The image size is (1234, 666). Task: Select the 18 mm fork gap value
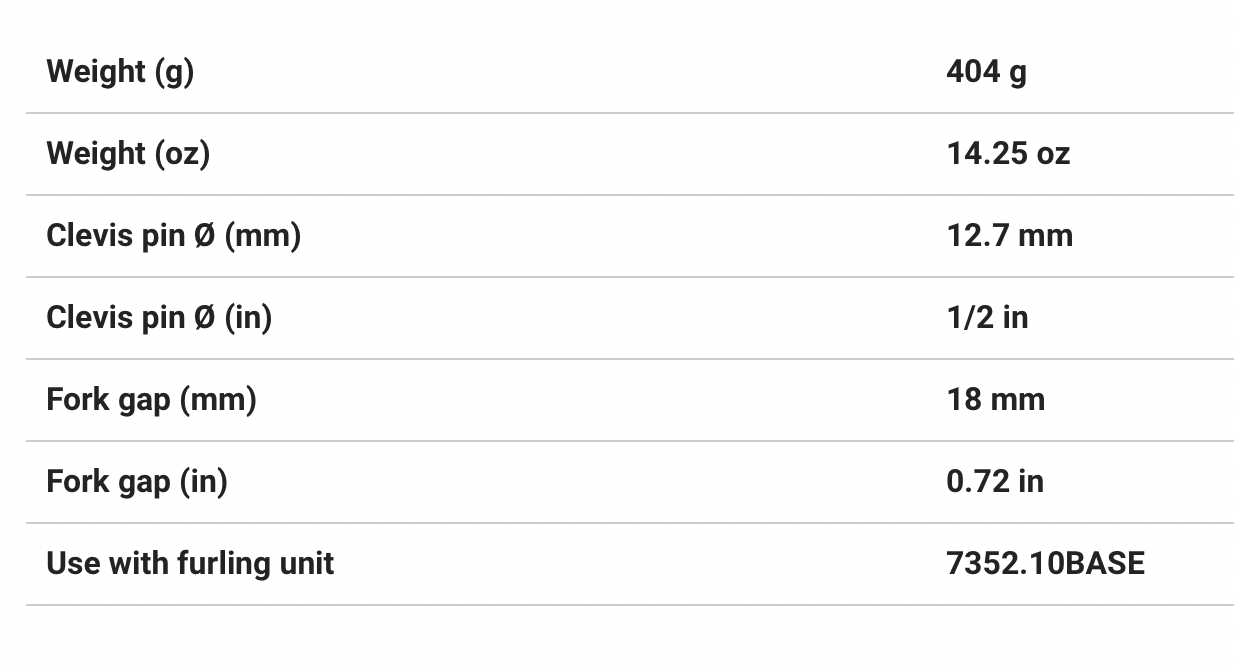point(995,400)
